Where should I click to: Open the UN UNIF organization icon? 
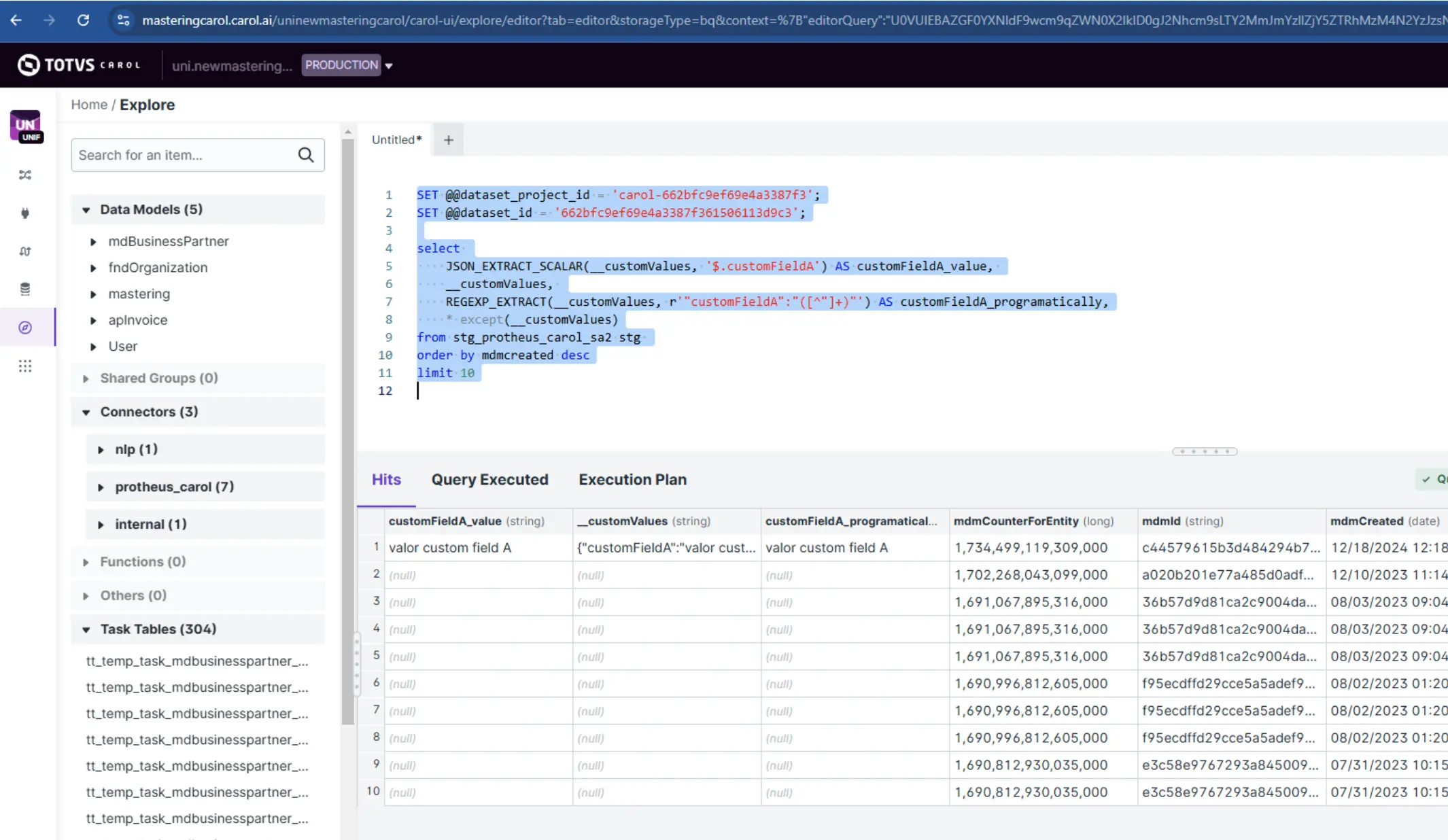tap(26, 126)
